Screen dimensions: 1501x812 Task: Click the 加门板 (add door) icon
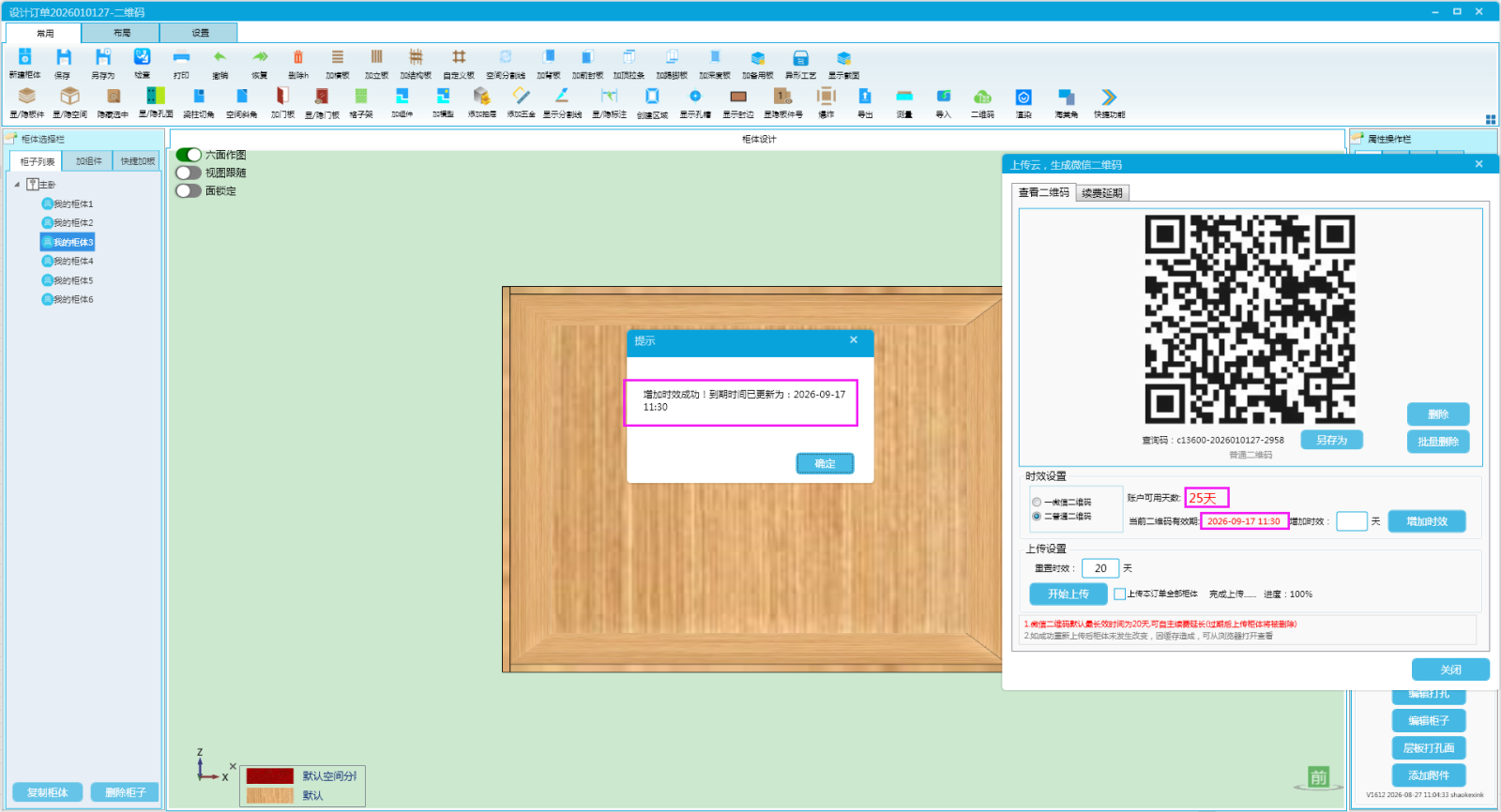click(x=282, y=96)
